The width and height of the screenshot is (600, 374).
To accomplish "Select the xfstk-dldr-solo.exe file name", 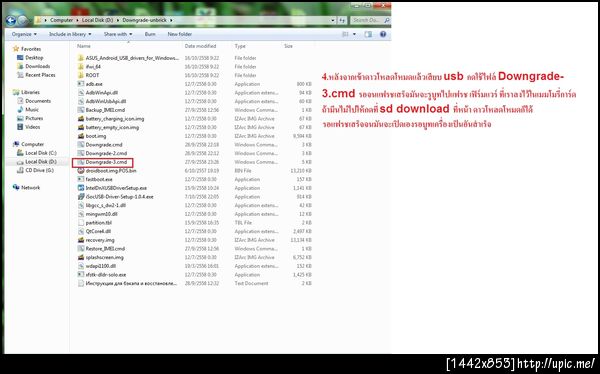I will [106, 275].
